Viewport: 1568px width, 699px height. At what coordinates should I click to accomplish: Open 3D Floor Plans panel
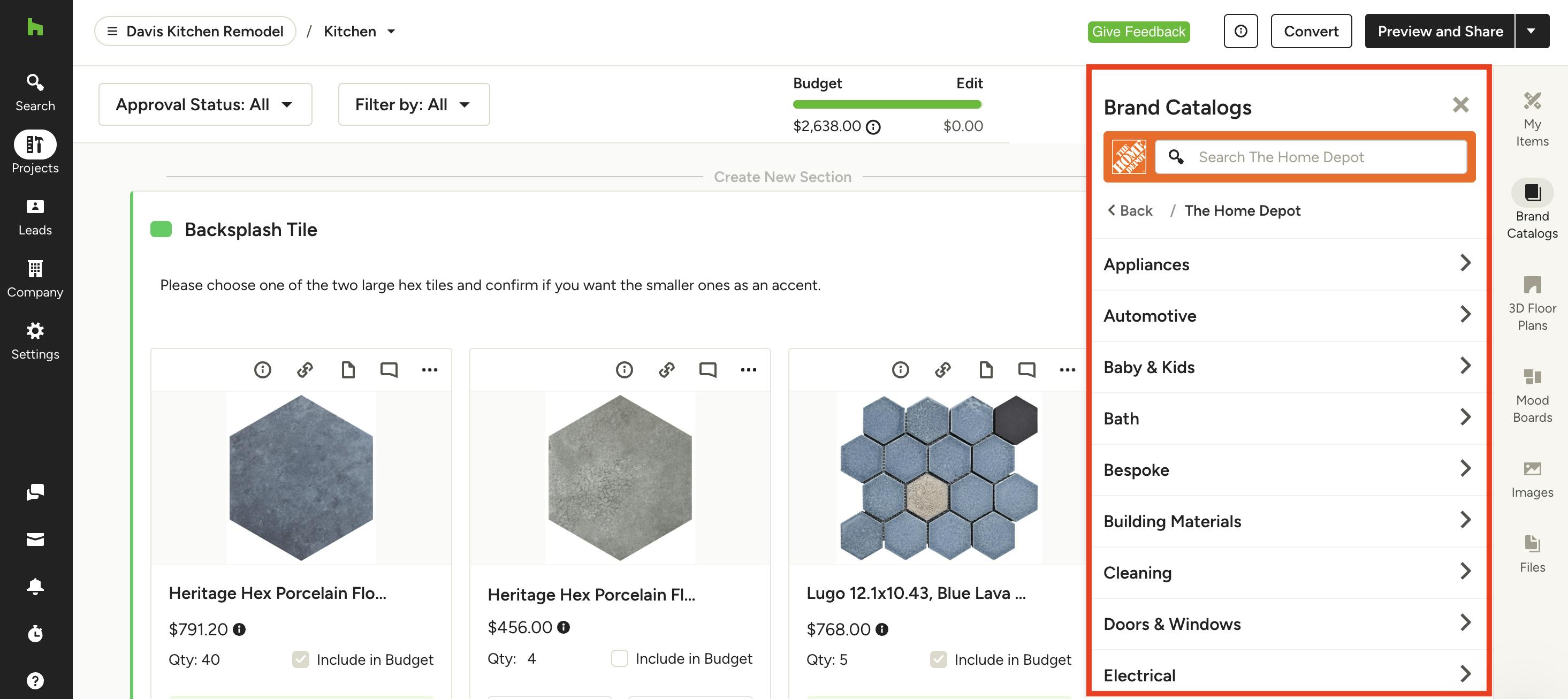click(1532, 303)
